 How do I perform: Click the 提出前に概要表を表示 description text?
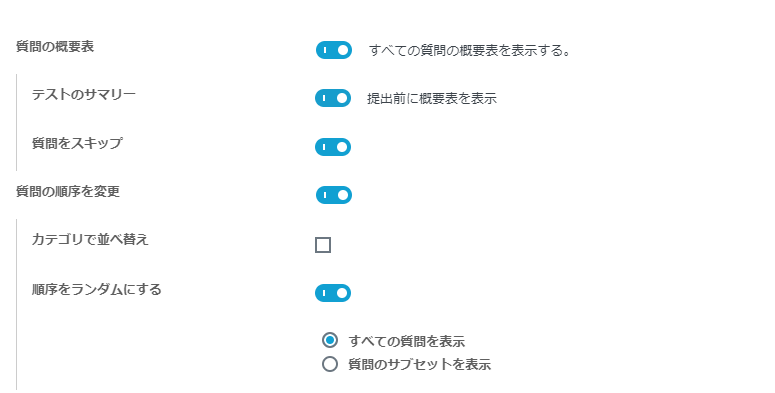[432, 98]
